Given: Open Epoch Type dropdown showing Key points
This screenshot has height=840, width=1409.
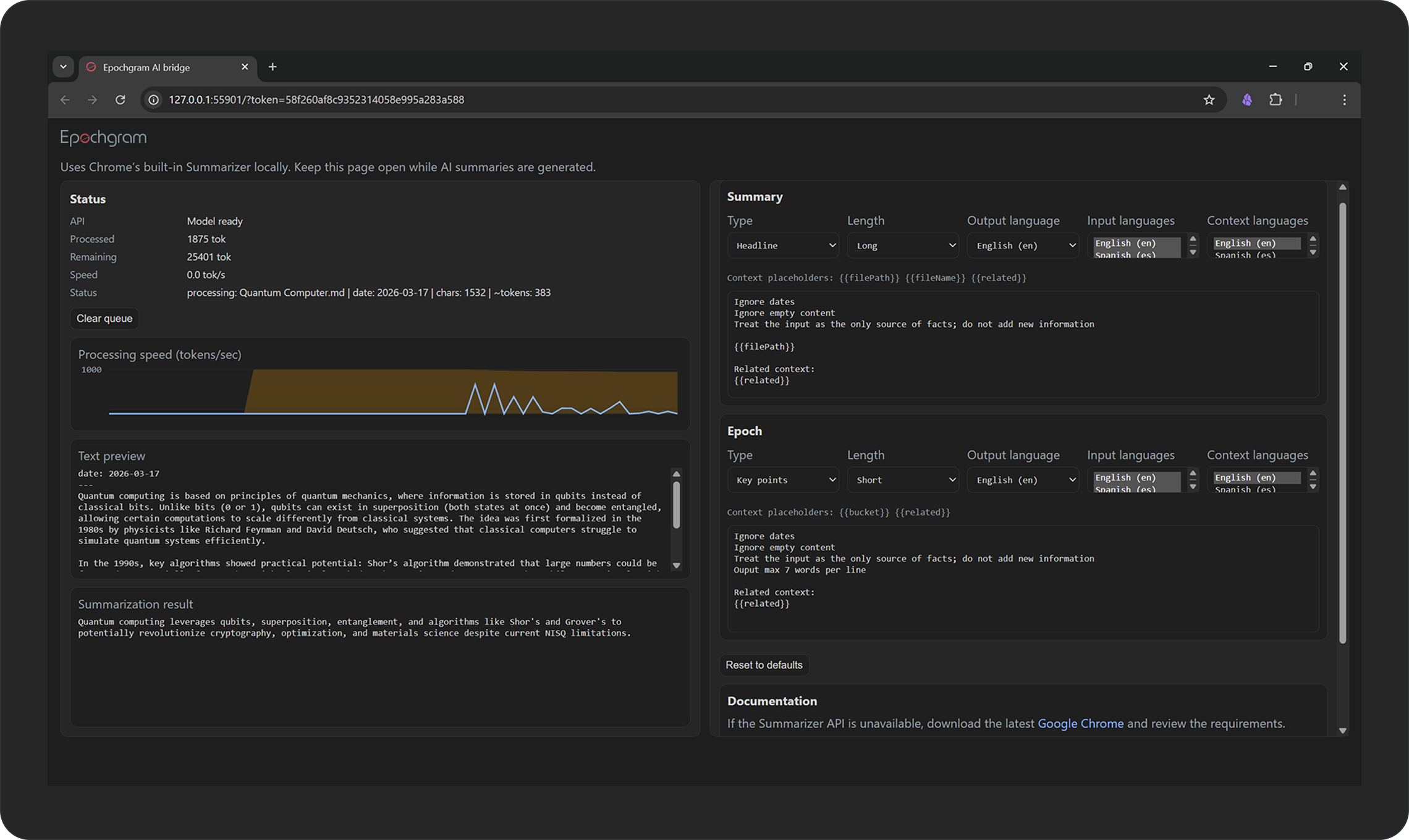Looking at the screenshot, I should coord(783,480).
